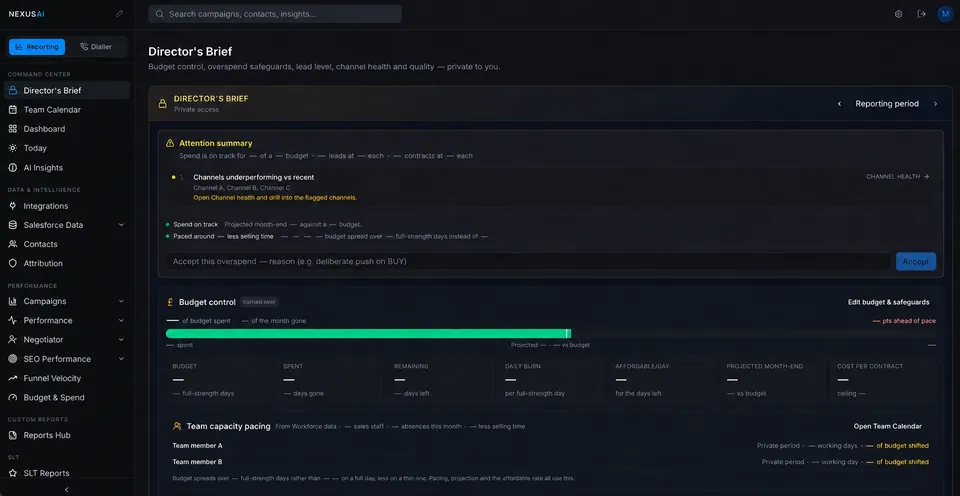Screen dimensions: 960x496
Task: Go to previous reporting period
Action: point(839,103)
